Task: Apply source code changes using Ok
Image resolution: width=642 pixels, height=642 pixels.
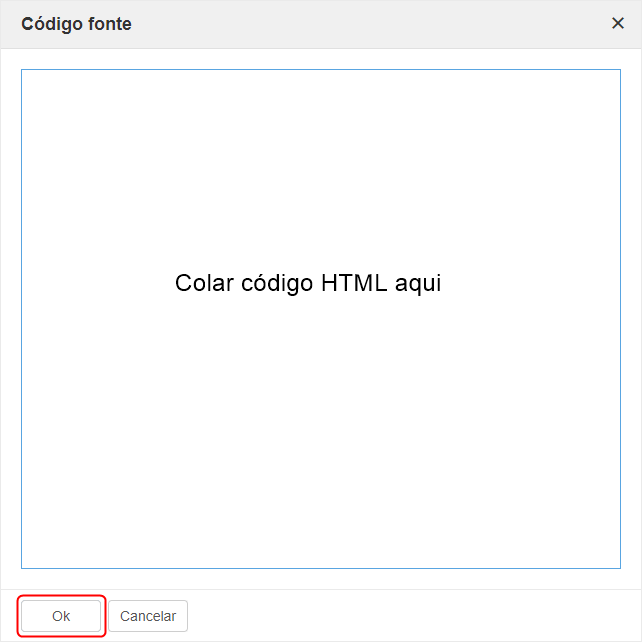Action: 61,616
